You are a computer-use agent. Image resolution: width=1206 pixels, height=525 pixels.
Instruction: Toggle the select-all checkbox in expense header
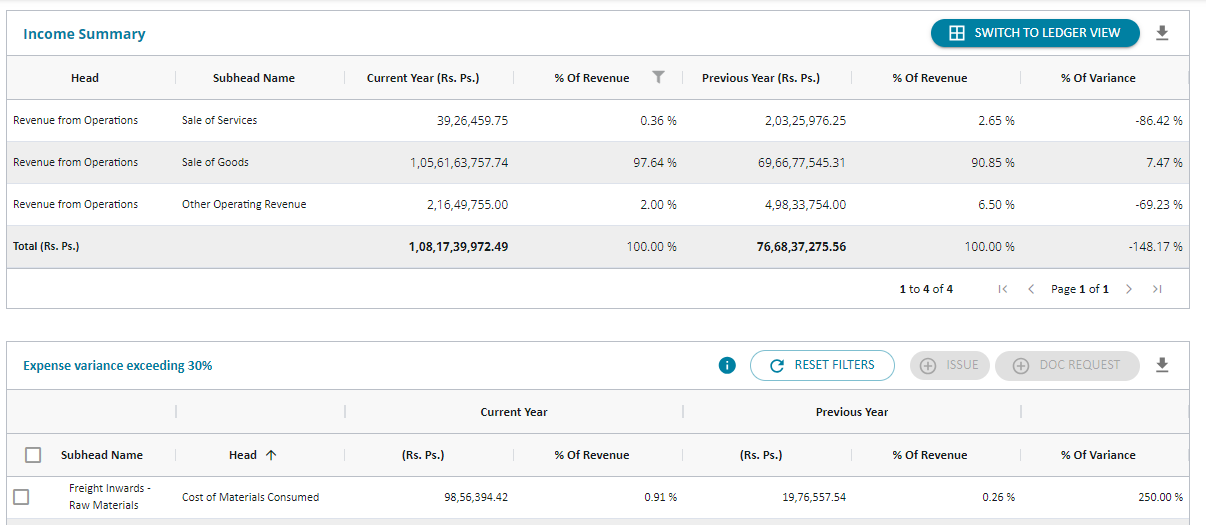33,455
